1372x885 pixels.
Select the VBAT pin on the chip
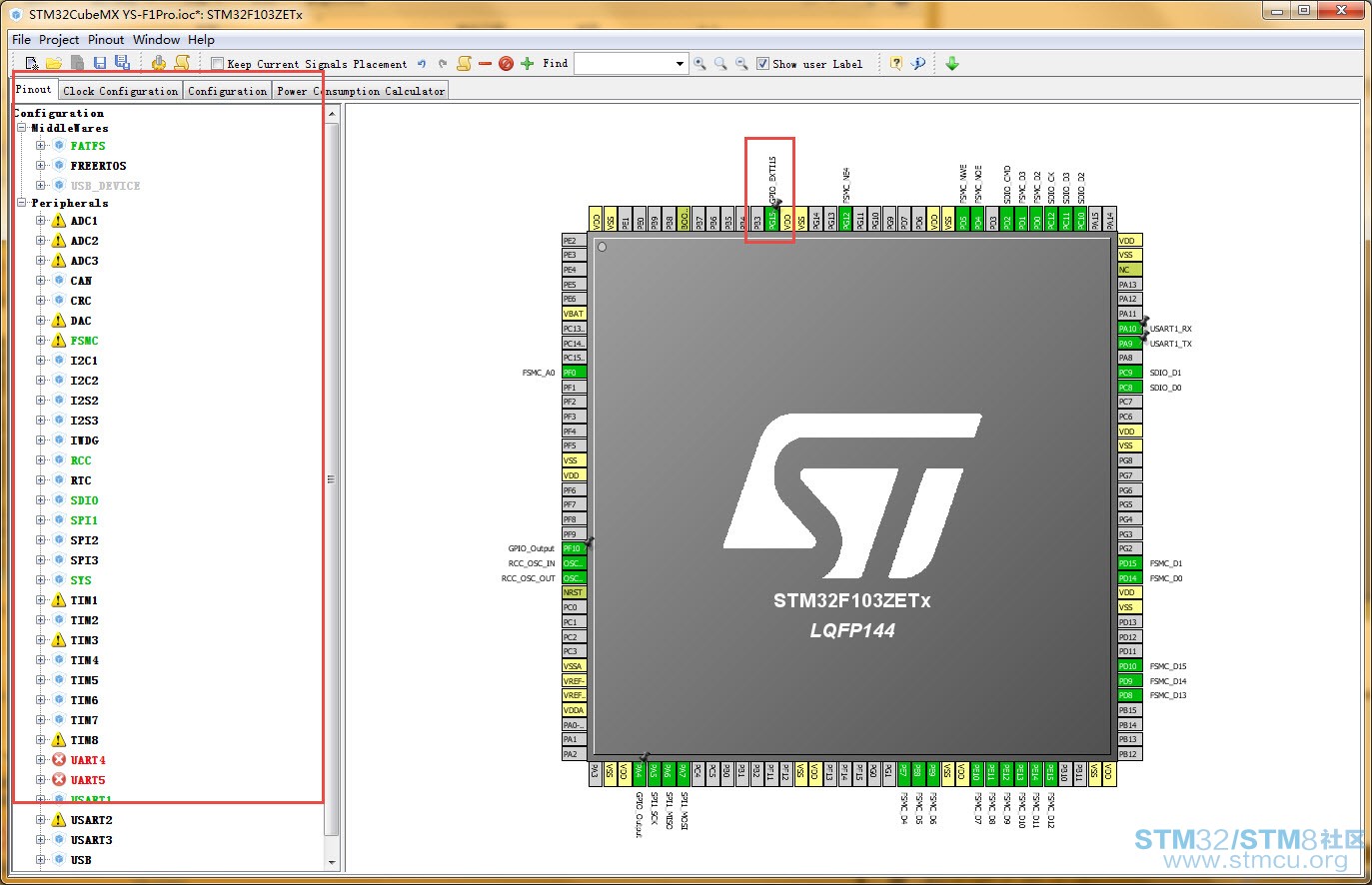pos(574,314)
